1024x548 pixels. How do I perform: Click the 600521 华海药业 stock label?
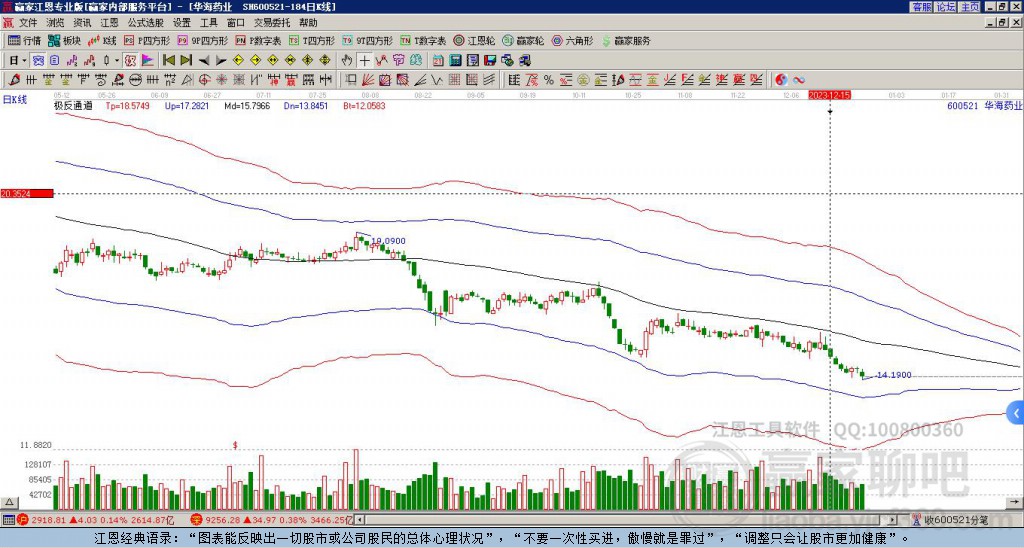pos(984,105)
